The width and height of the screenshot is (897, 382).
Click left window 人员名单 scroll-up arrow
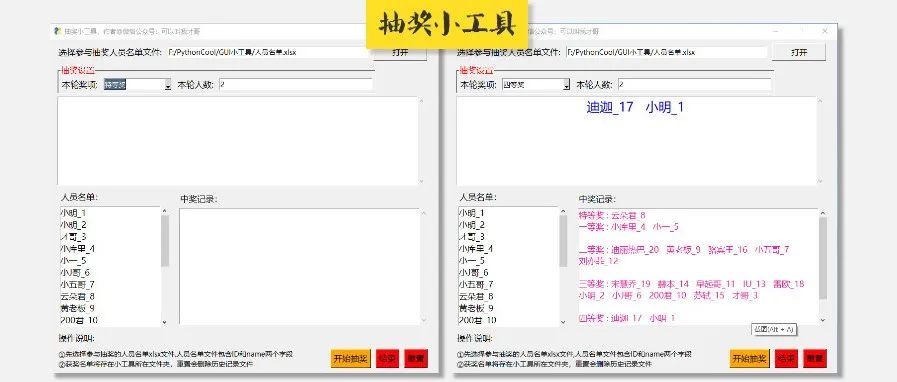coord(165,210)
